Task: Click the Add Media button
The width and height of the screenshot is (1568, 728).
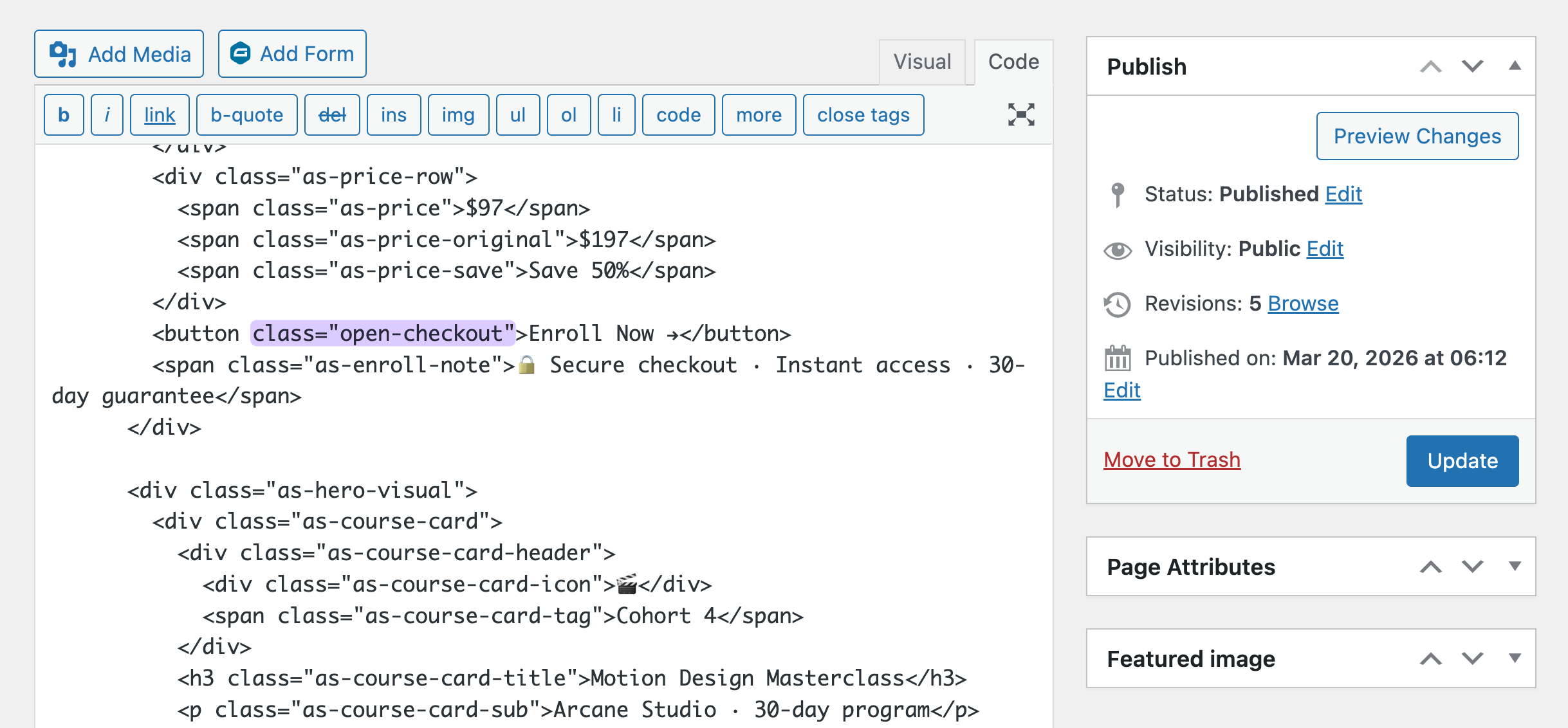Action: point(119,54)
